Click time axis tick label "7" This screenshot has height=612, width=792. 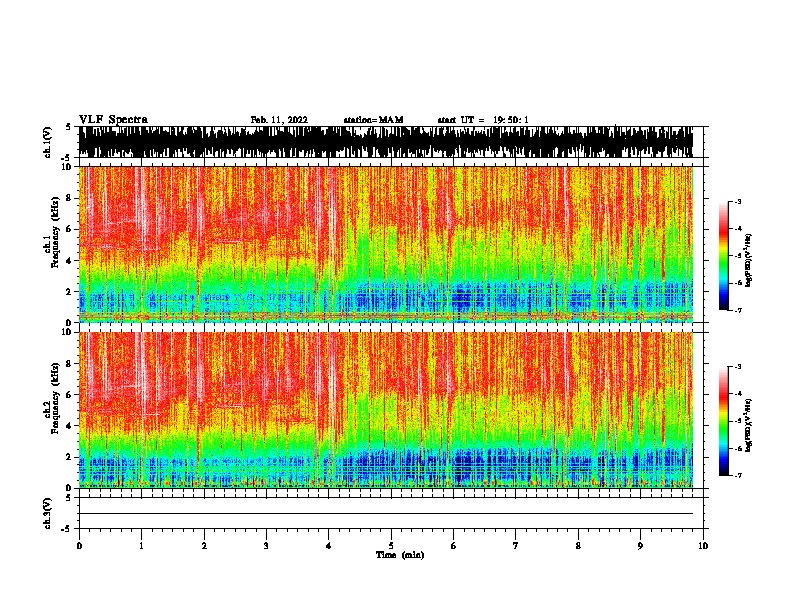(x=516, y=546)
